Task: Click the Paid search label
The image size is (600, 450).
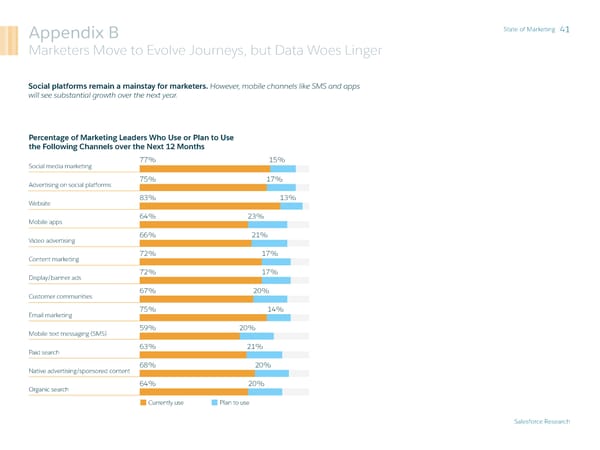Action: (x=46, y=352)
